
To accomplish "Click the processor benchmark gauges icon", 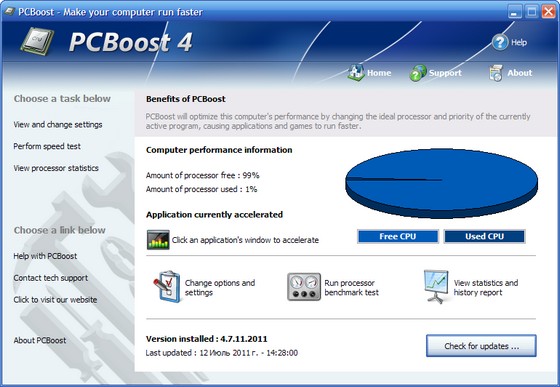I will (304, 287).
